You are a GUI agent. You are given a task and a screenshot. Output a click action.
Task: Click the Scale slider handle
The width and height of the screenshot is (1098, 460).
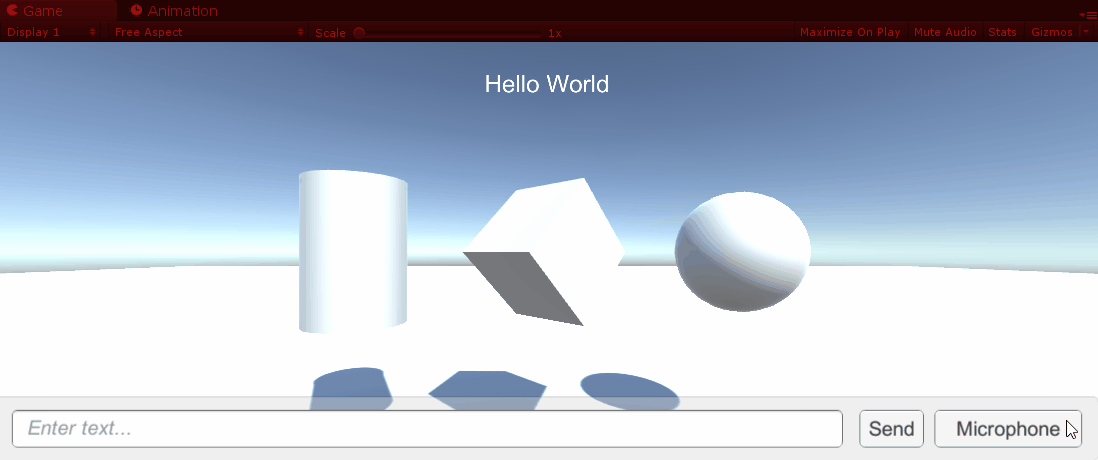[359, 33]
